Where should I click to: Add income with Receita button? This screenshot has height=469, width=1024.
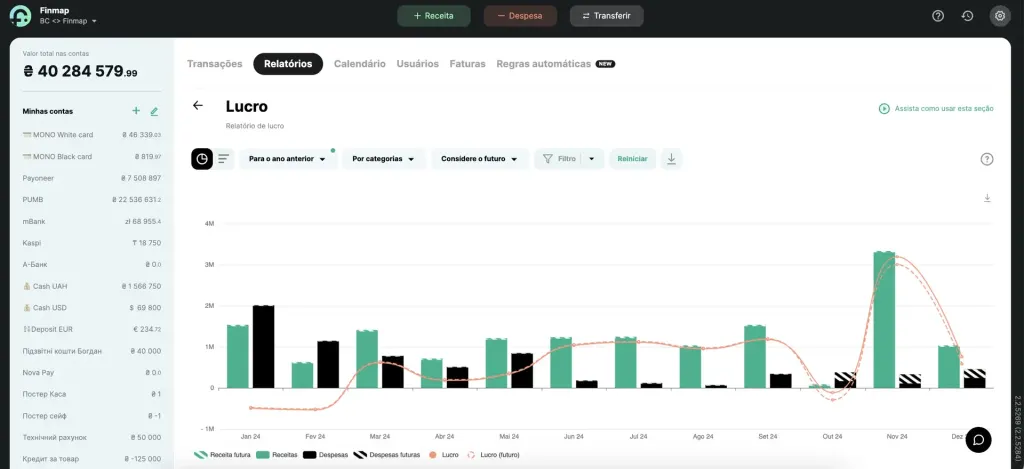pos(434,16)
